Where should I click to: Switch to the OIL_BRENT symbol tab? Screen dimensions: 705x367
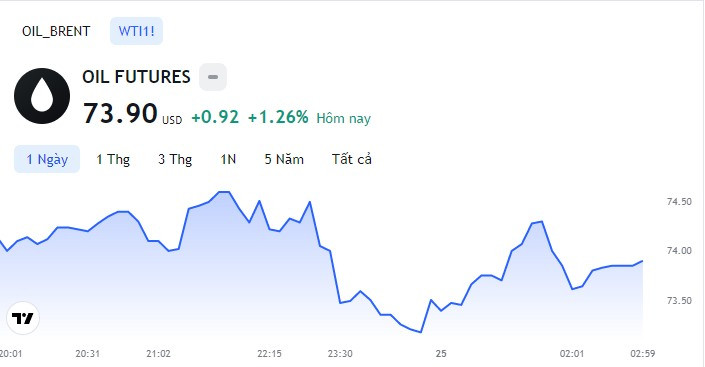[x=56, y=31]
